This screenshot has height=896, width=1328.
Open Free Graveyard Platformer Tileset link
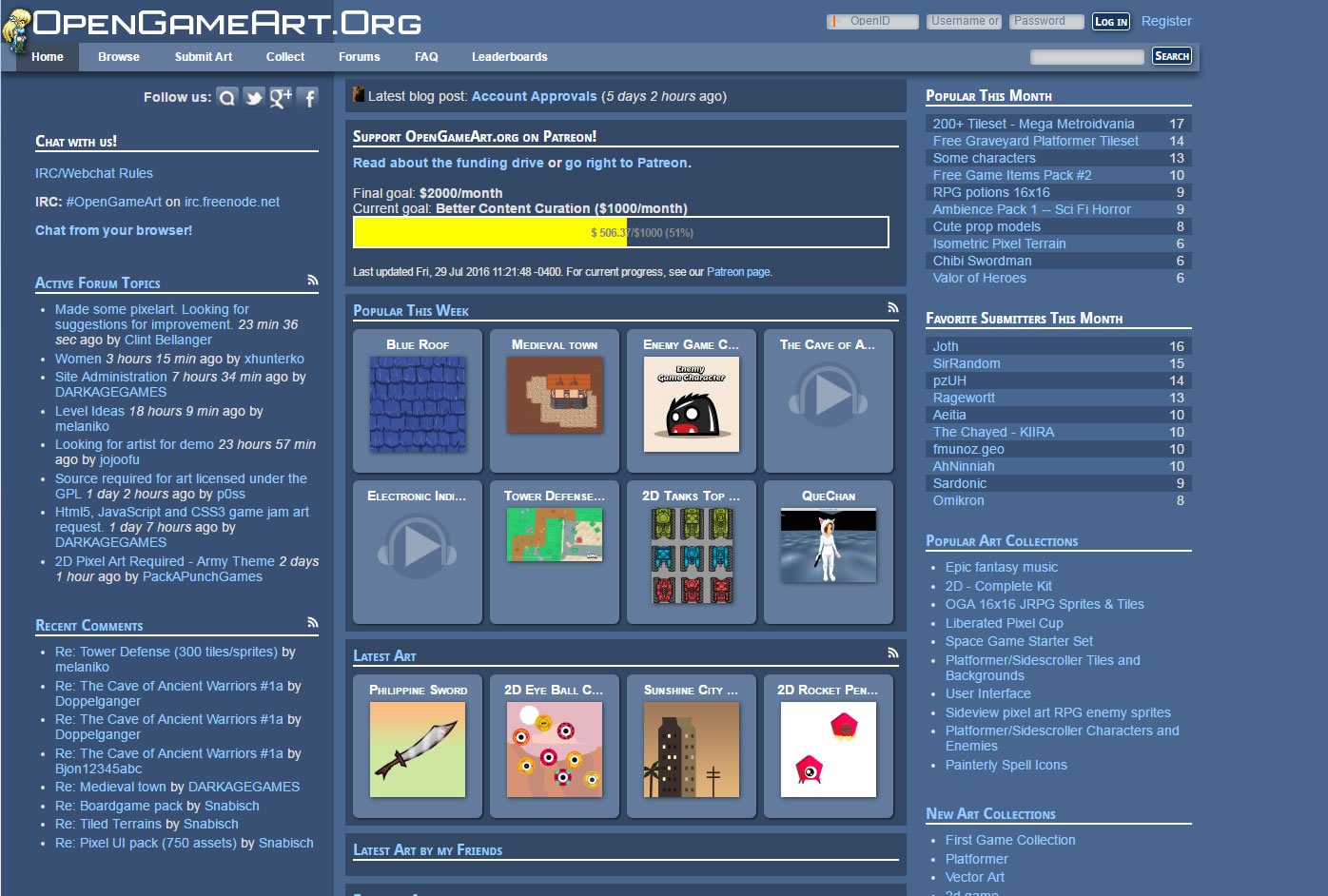pos(1036,141)
